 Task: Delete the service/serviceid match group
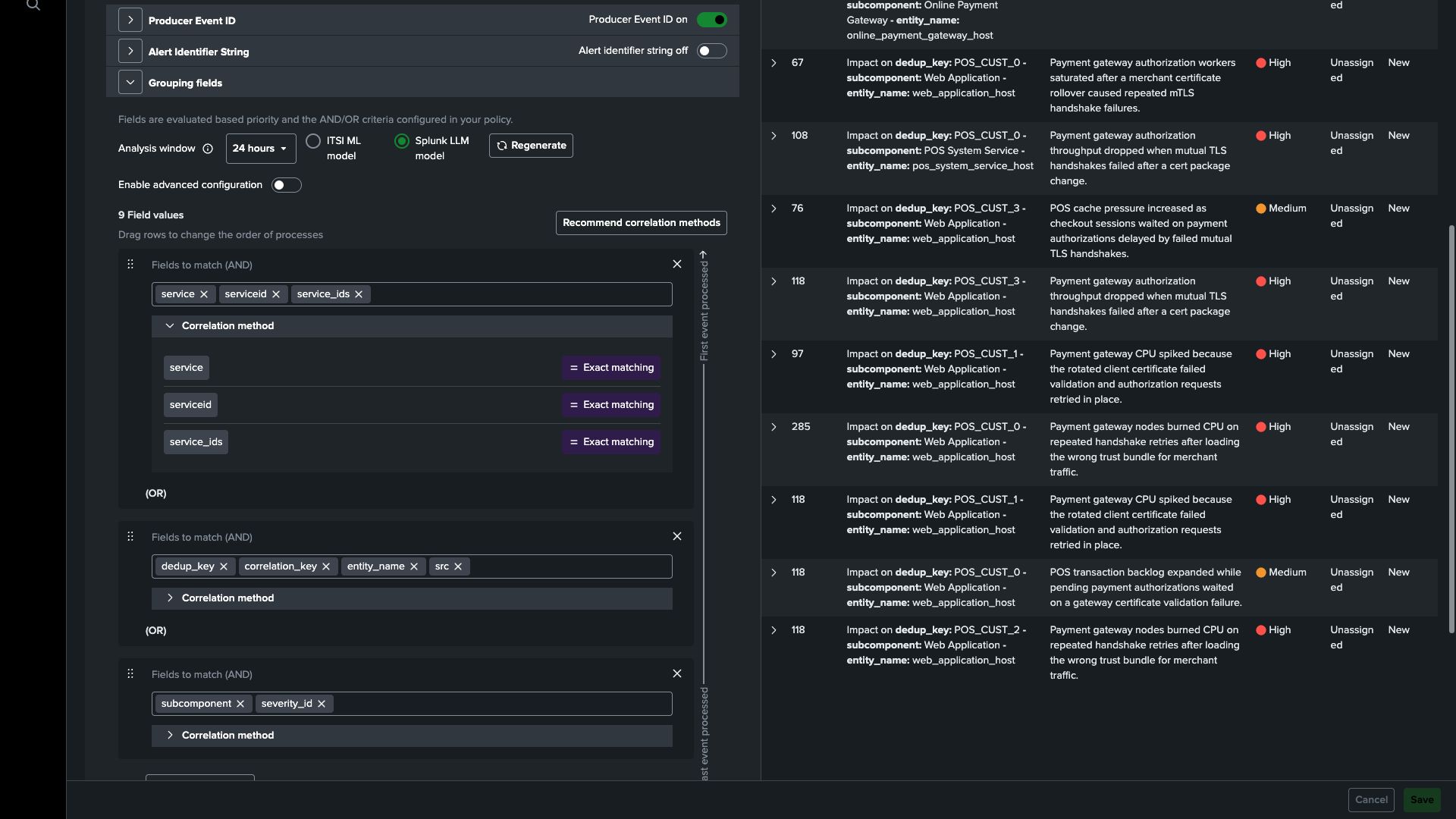[677, 264]
